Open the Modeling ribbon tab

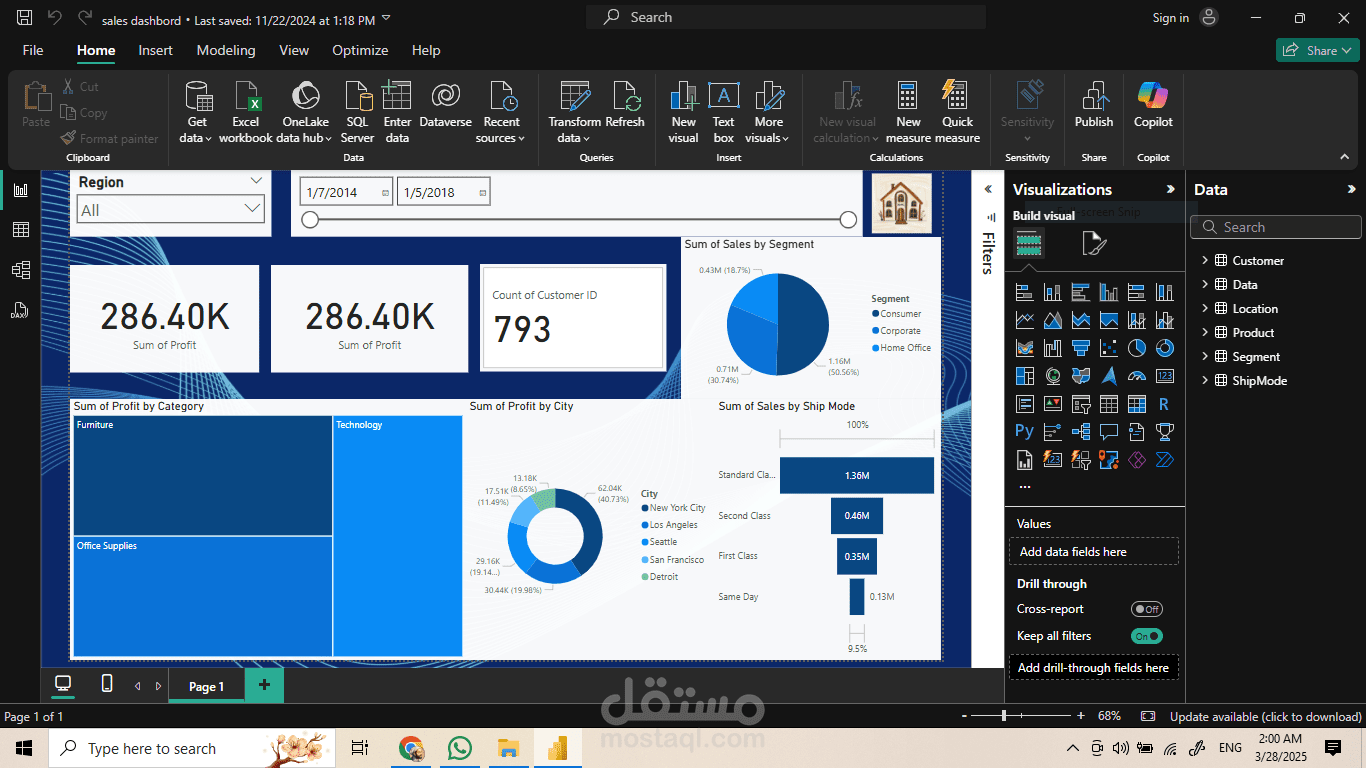(x=226, y=50)
